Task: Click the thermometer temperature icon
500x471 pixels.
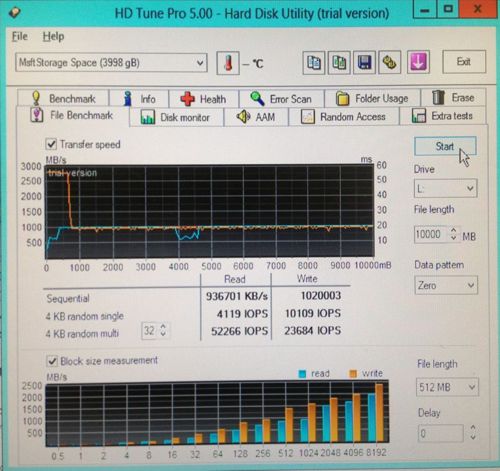Action: 228,63
